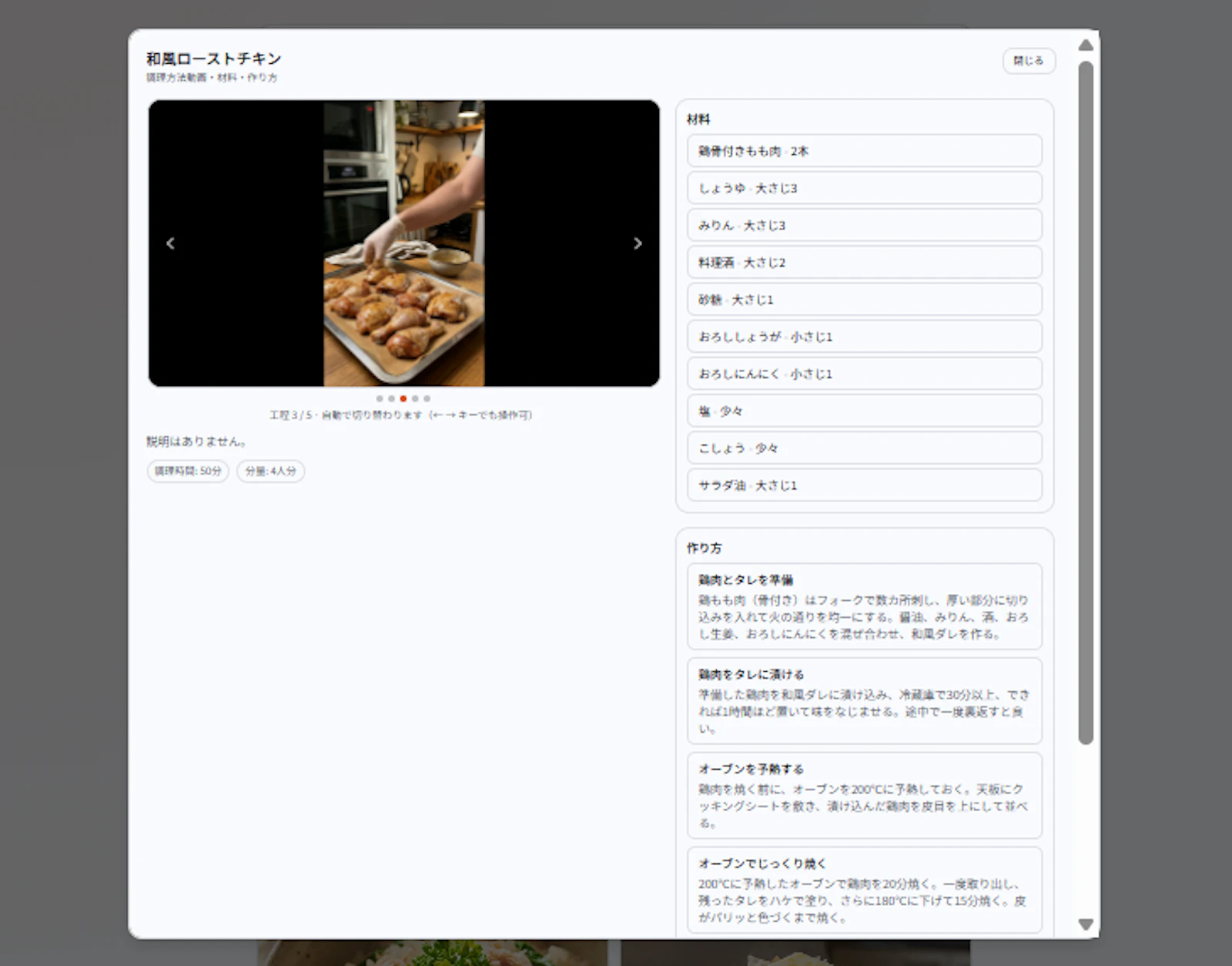Click the scrollbar down arrow

click(1086, 924)
